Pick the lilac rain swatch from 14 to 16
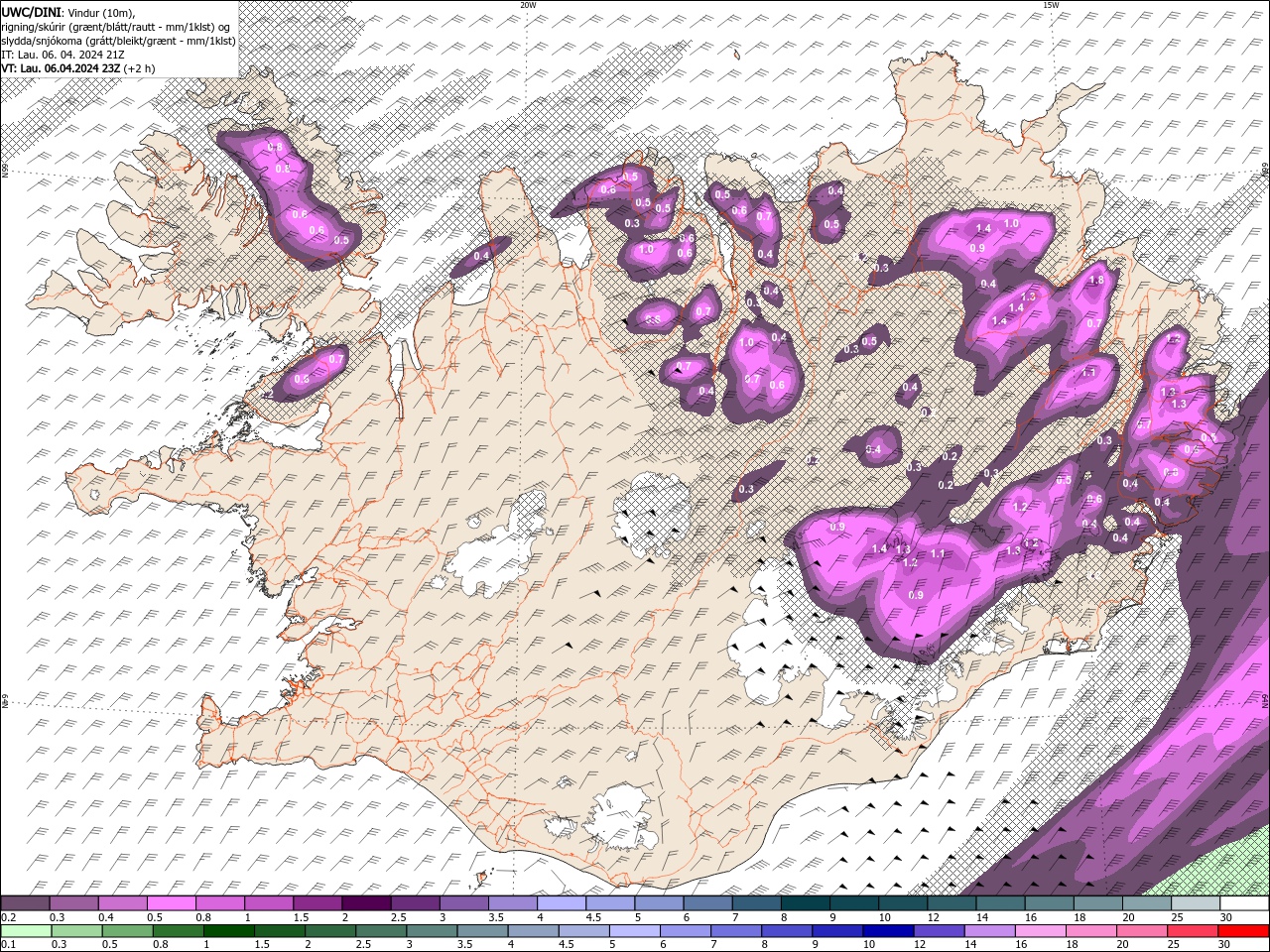 pos(988,930)
